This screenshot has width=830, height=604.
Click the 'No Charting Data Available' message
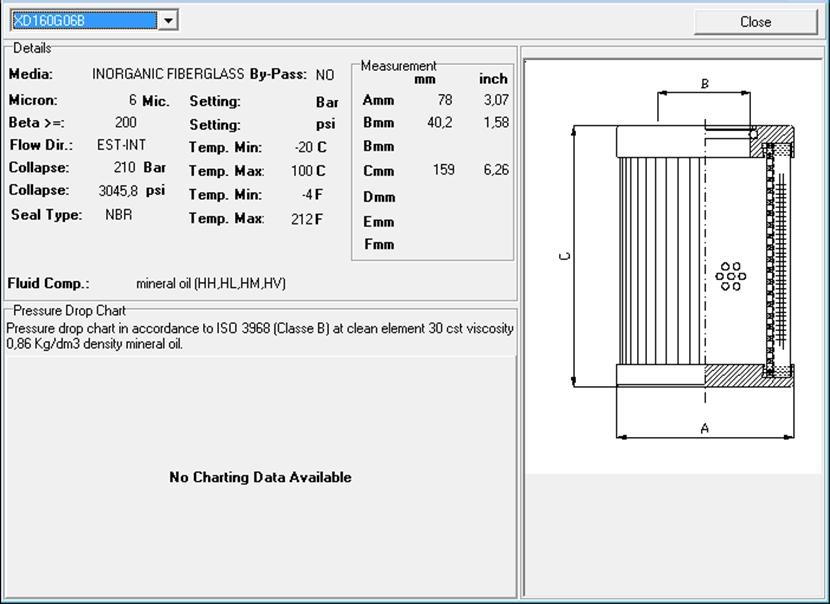260,477
